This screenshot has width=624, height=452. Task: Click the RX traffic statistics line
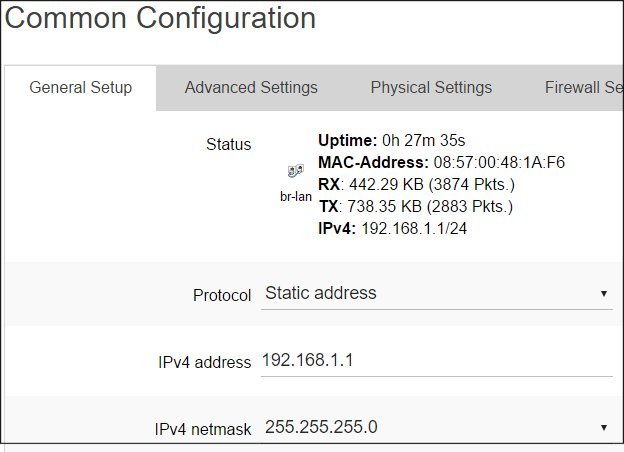pyautogui.click(x=416, y=185)
